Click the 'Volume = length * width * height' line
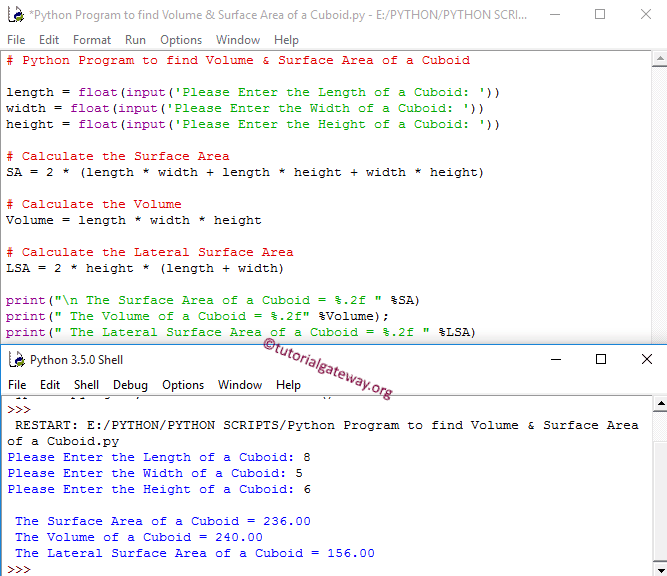 coord(134,220)
